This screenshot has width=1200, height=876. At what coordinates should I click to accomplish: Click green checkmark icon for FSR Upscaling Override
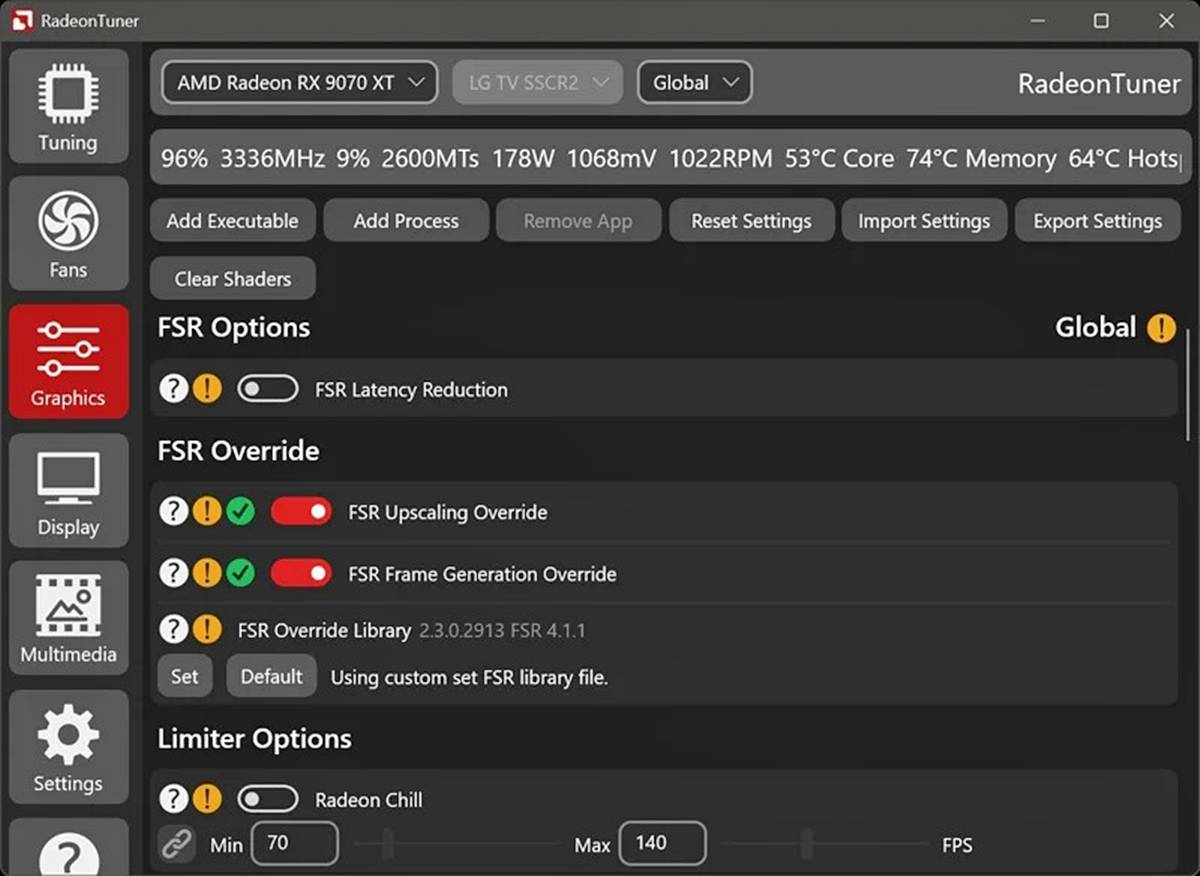click(240, 512)
